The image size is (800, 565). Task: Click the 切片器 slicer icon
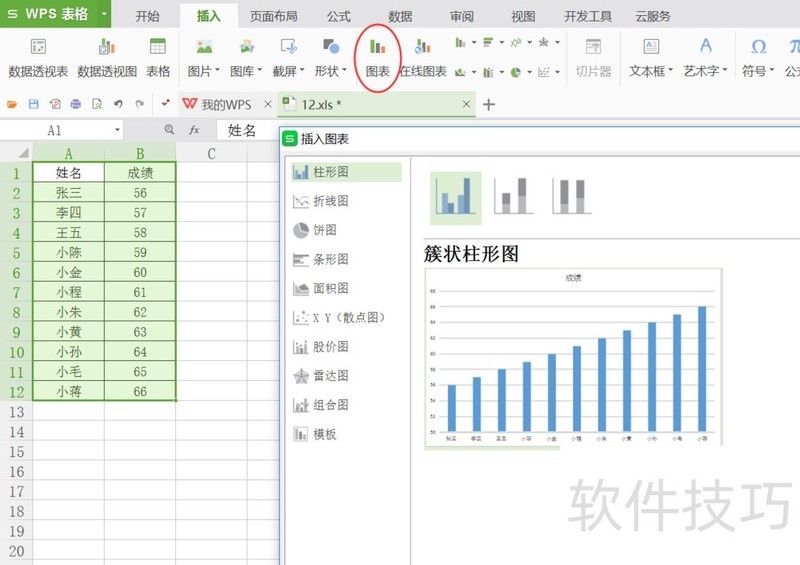point(593,47)
